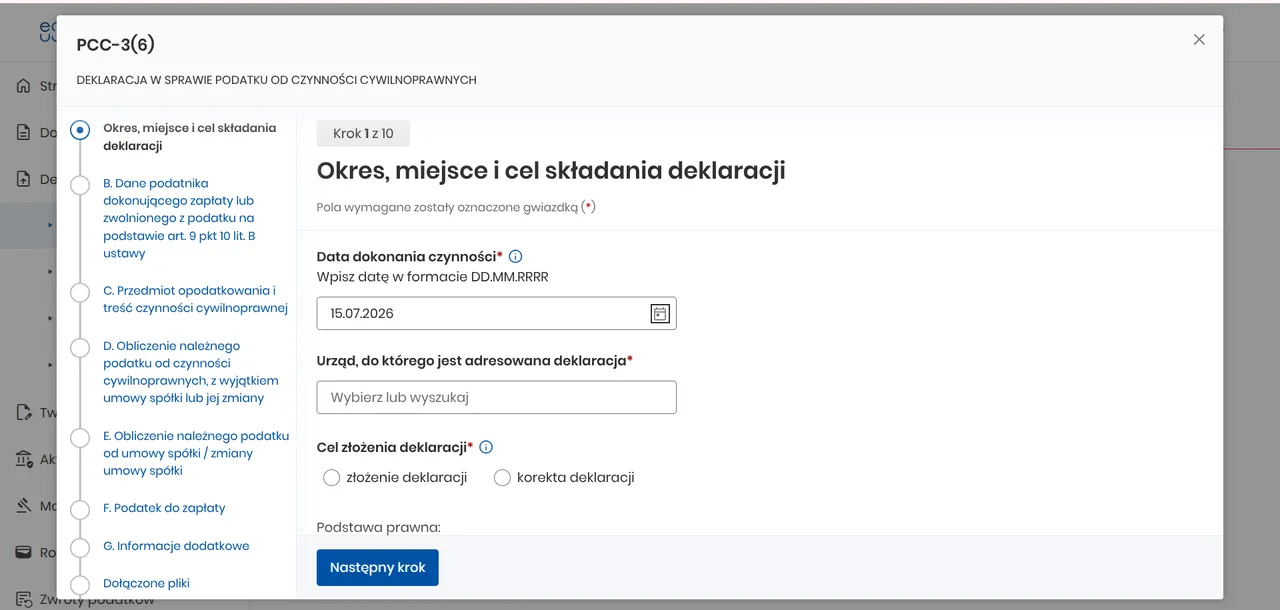This screenshot has height=610, width=1280.
Task: Close the PCC-3(6) dialog
Action: click(1199, 40)
